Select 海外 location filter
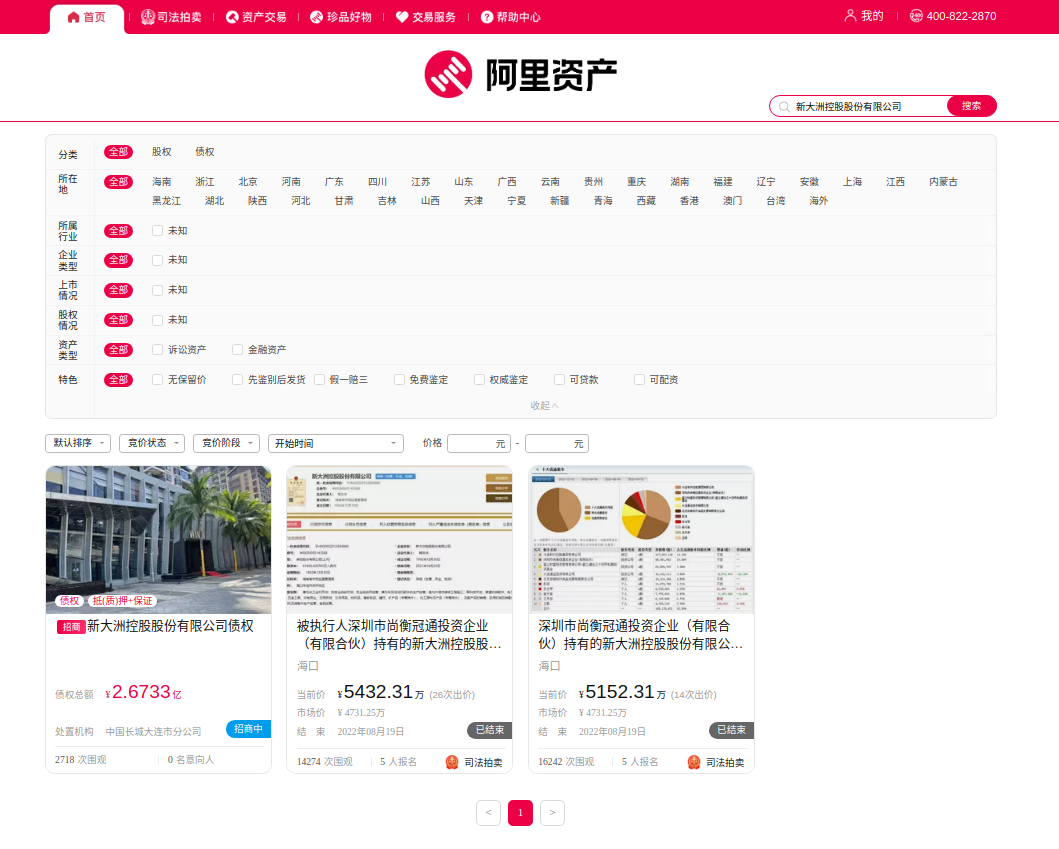The width and height of the screenshot is (1059, 849). point(819,201)
